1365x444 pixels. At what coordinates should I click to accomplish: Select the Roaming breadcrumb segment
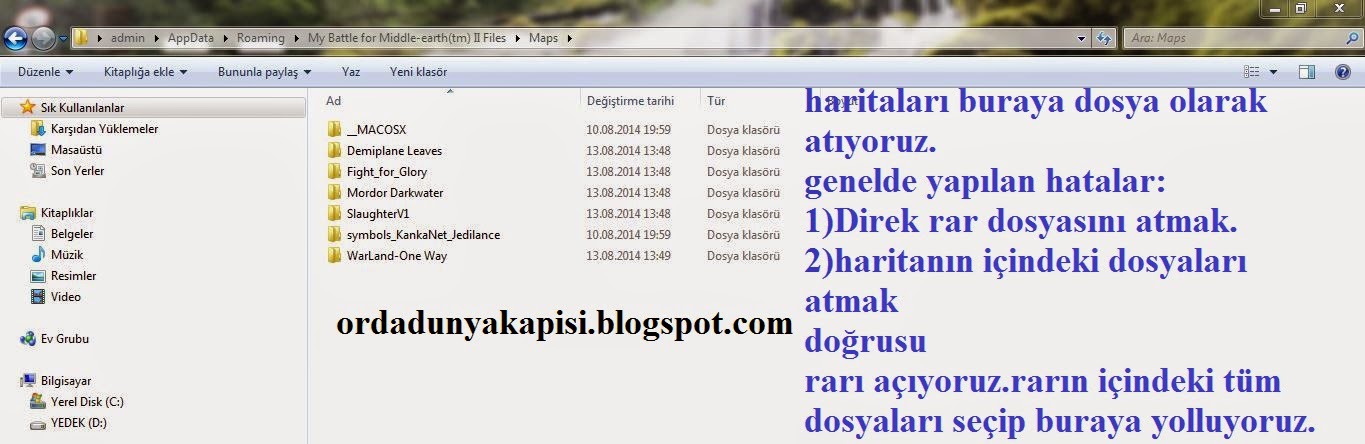(260, 38)
